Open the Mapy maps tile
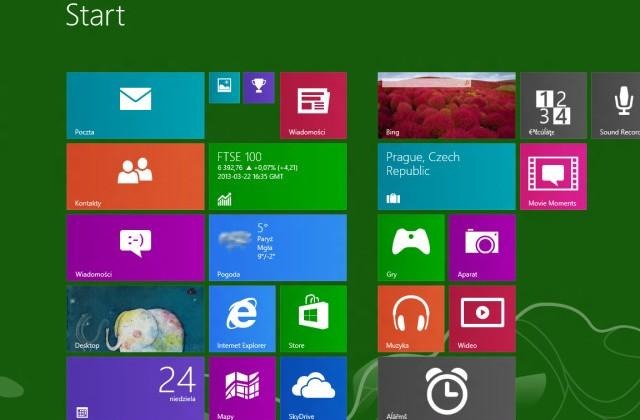Image resolution: width=640 pixels, height=420 pixels. pos(242,389)
